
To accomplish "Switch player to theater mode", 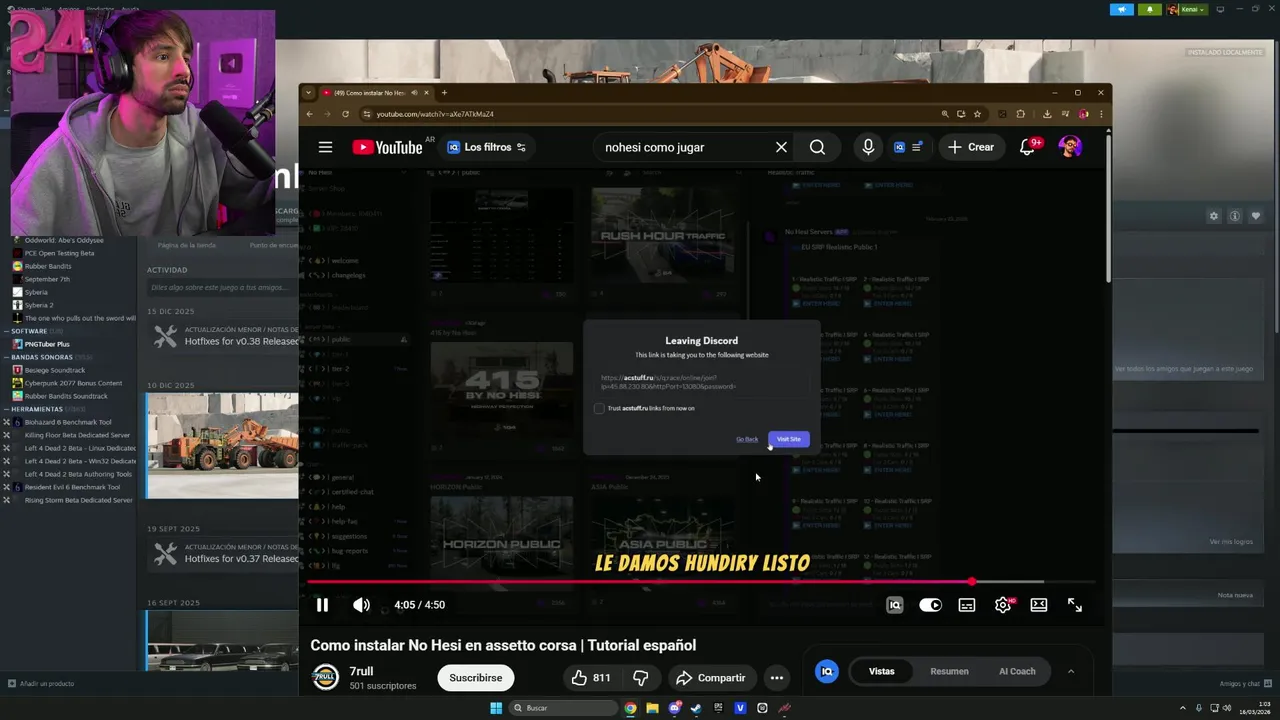I will pyautogui.click(x=1039, y=605).
